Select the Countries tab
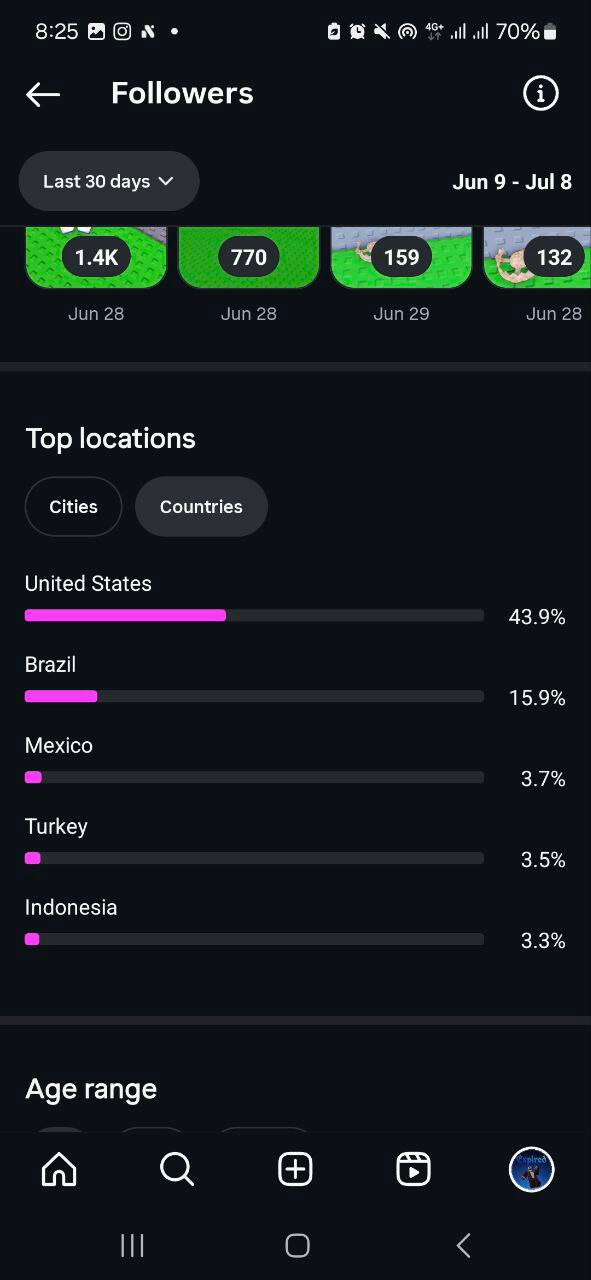Image resolution: width=591 pixels, height=1280 pixels. click(x=201, y=507)
